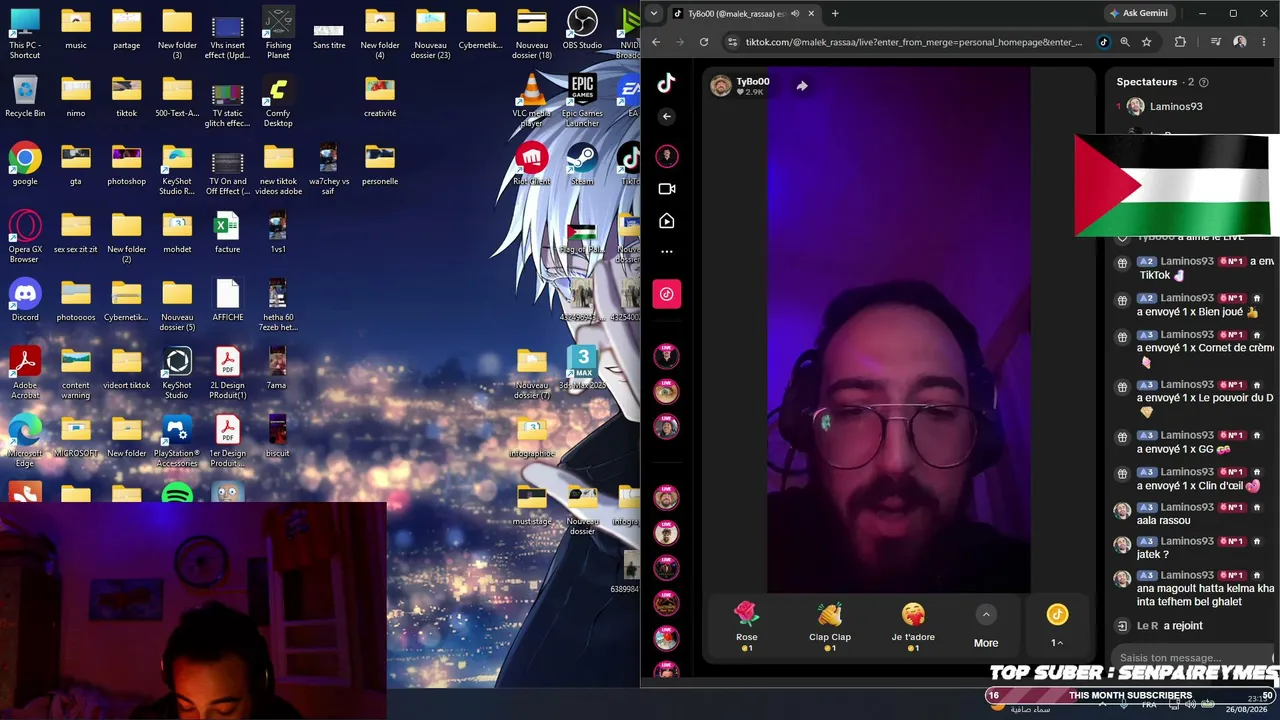Open the TikTok sidebar video feed icon

[x=667, y=221]
